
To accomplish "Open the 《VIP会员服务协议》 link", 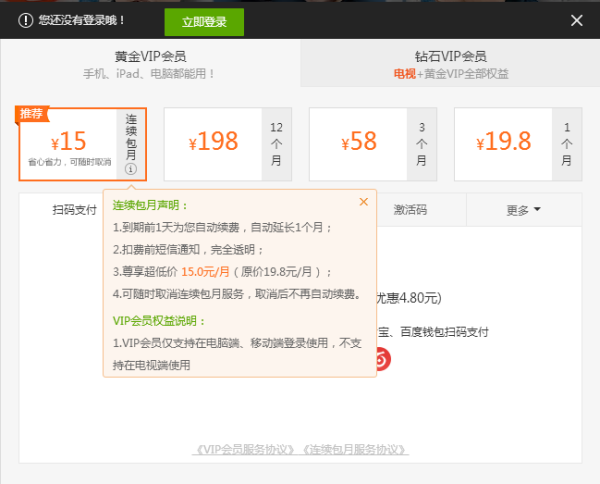I will click(x=245, y=449).
